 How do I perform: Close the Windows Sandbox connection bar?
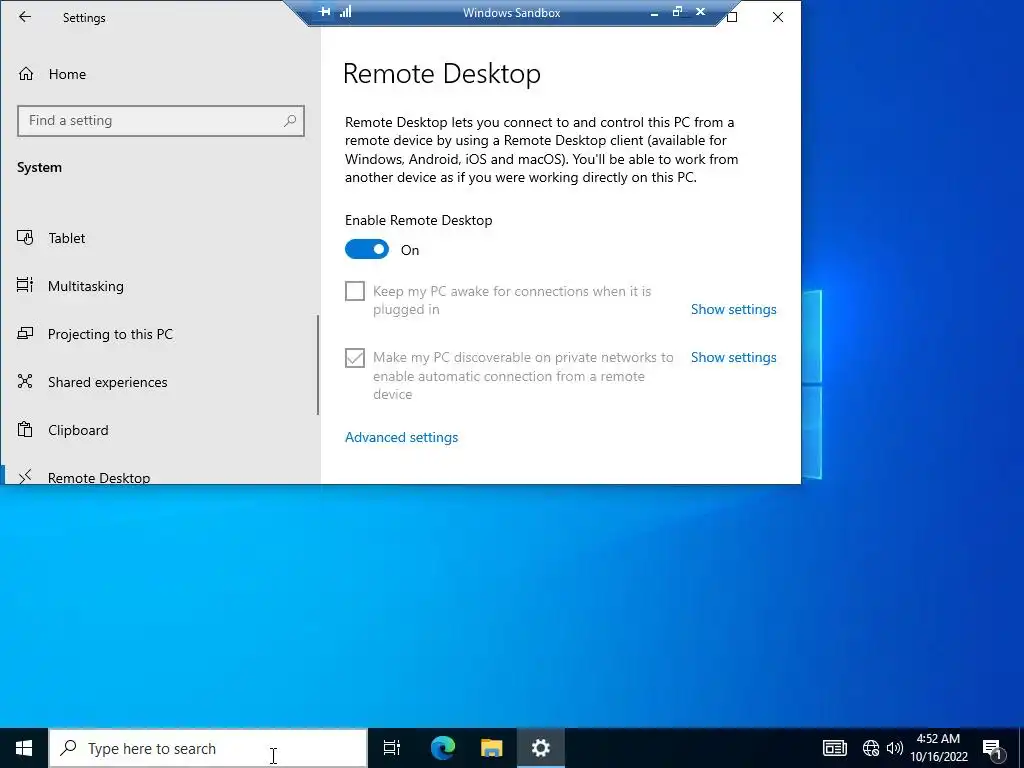pyautogui.click(x=700, y=12)
